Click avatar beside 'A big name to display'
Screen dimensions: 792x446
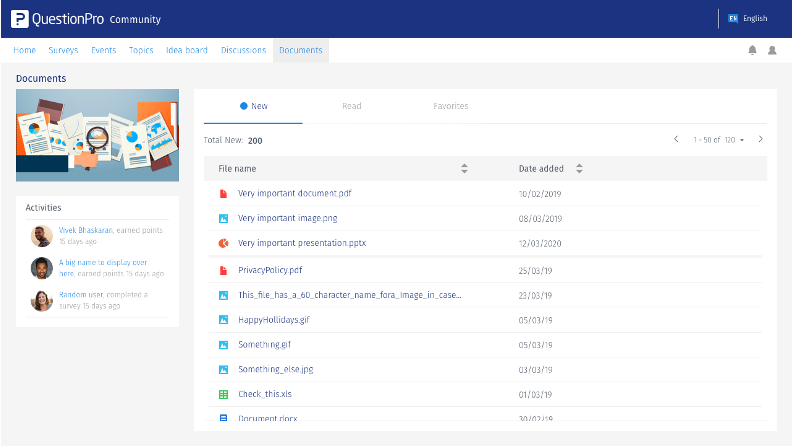click(x=41, y=268)
